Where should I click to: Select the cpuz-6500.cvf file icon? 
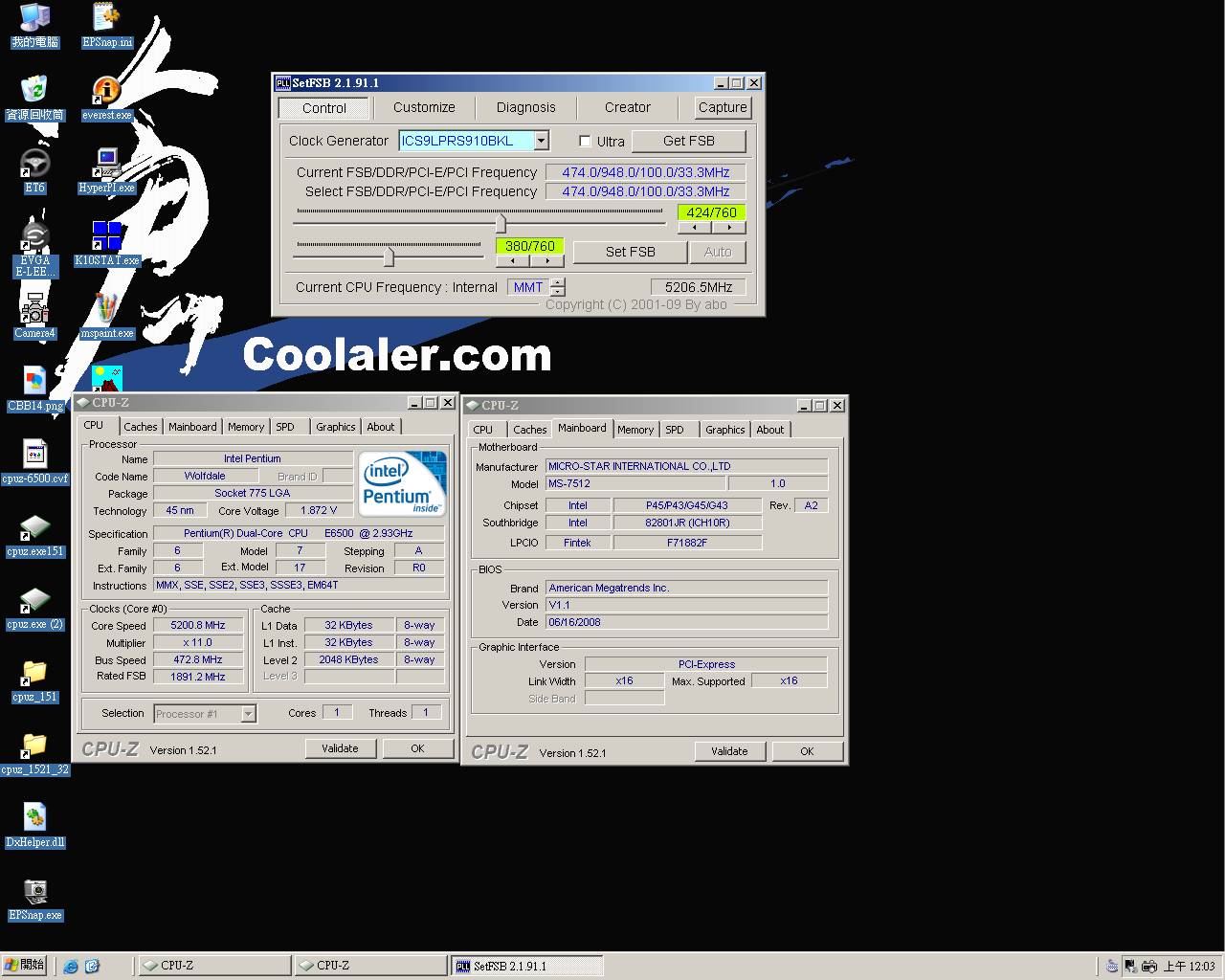tap(35, 462)
